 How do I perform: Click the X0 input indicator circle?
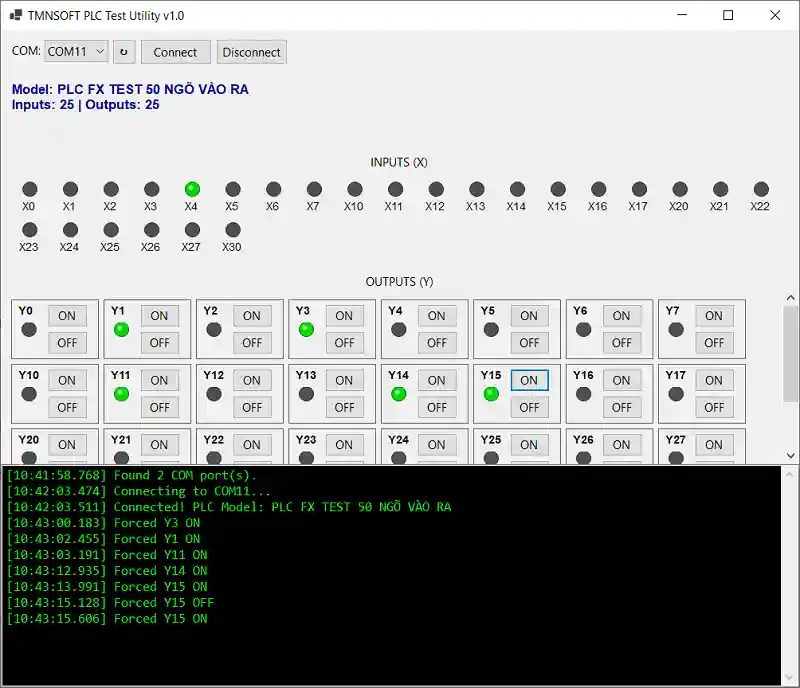pos(30,189)
